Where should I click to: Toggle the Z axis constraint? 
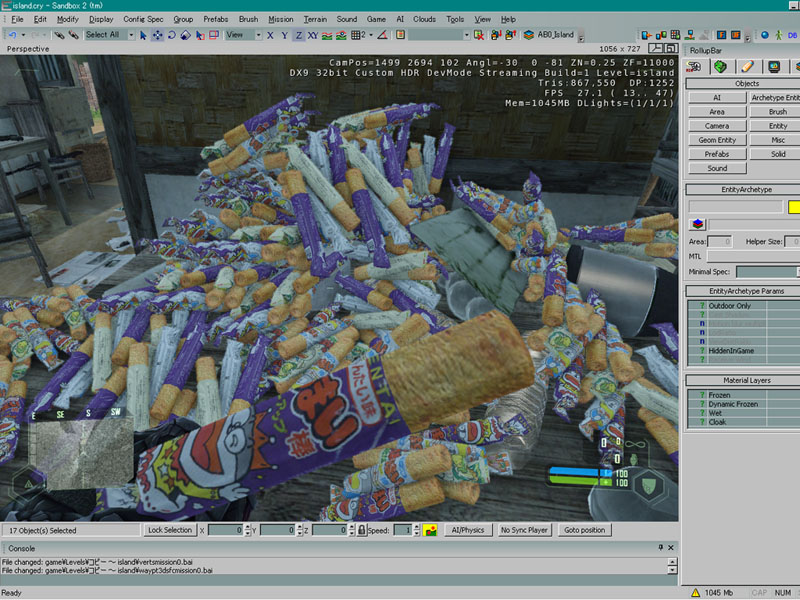click(298, 35)
